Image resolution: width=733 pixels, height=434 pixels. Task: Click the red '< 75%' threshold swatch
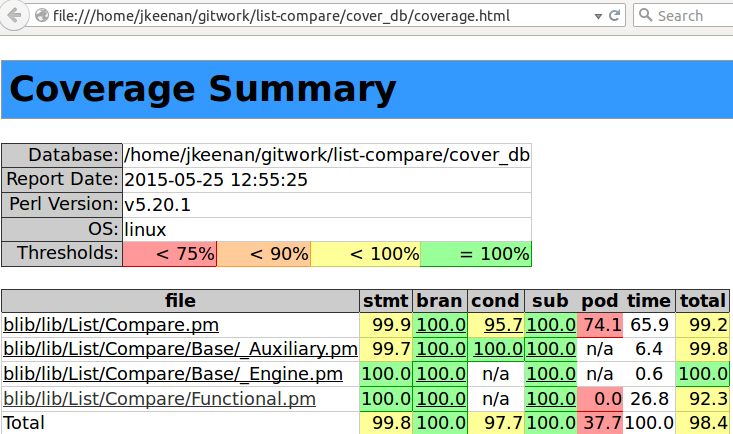tap(169, 254)
